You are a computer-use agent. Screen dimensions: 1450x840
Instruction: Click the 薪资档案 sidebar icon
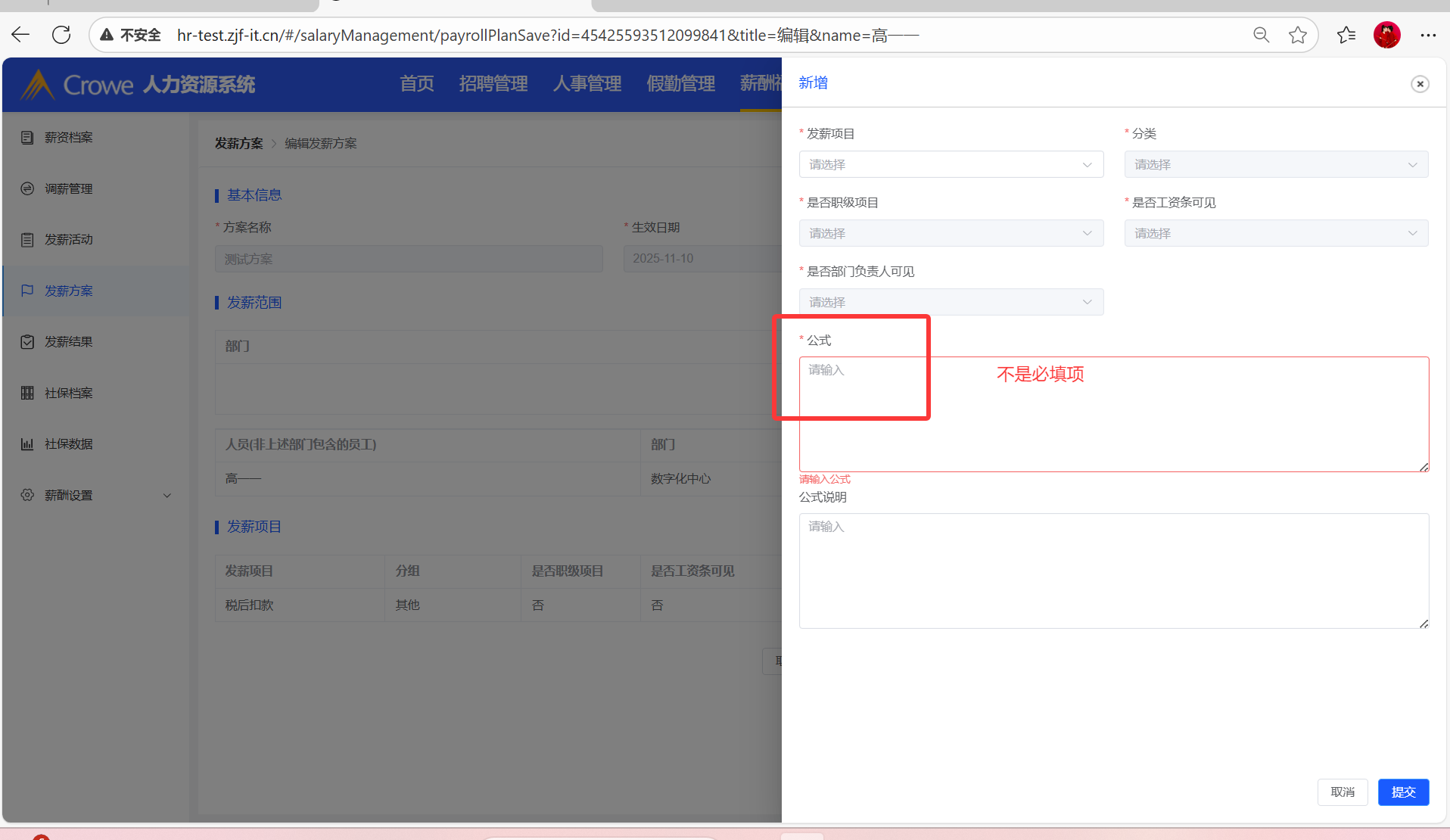coord(27,137)
